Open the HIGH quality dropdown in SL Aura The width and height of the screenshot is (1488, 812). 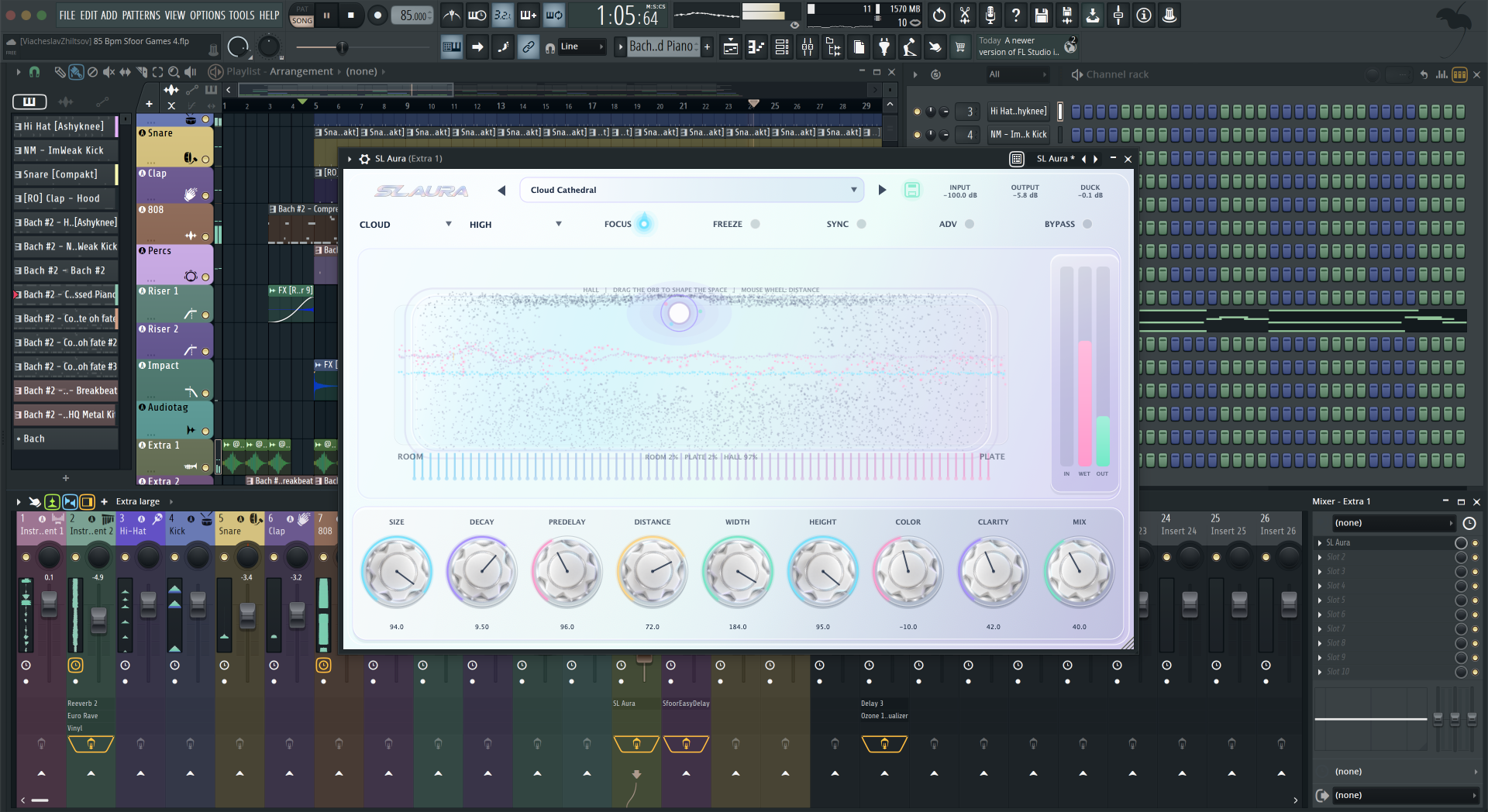tap(515, 225)
